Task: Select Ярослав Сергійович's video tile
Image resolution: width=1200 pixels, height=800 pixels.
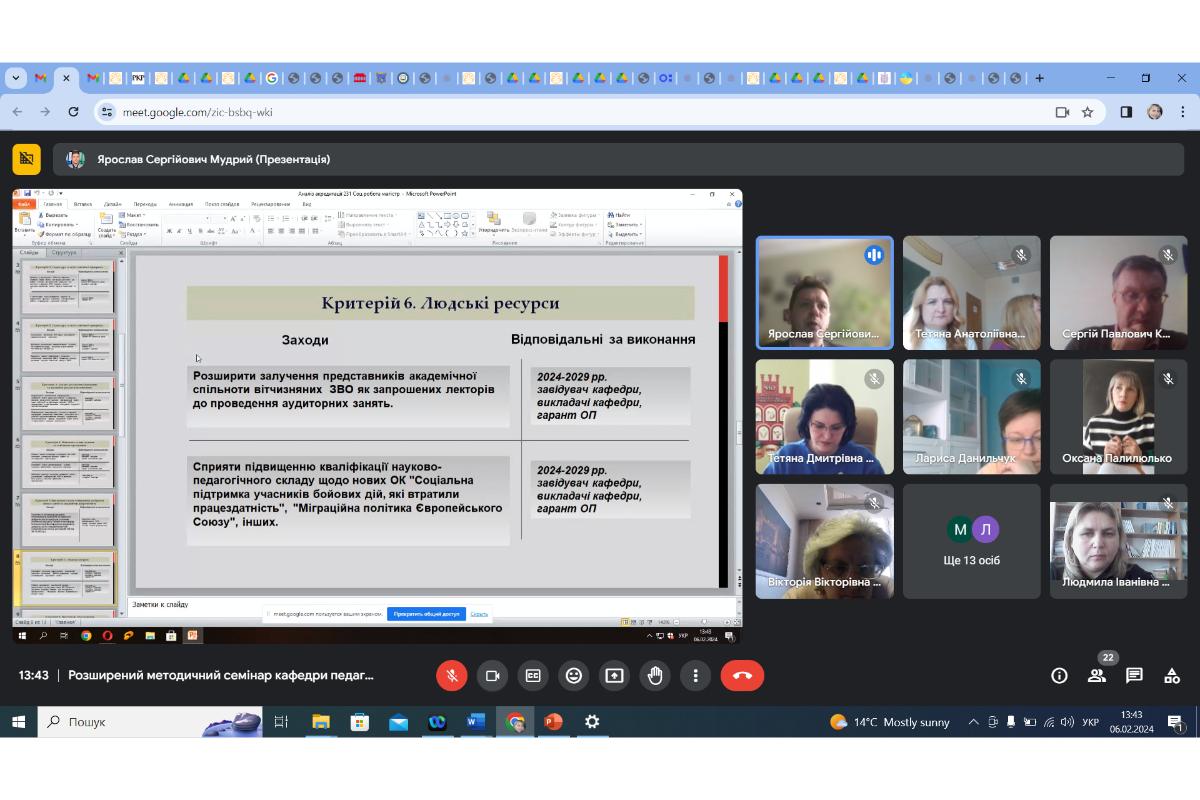Action: tap(824, 293)
